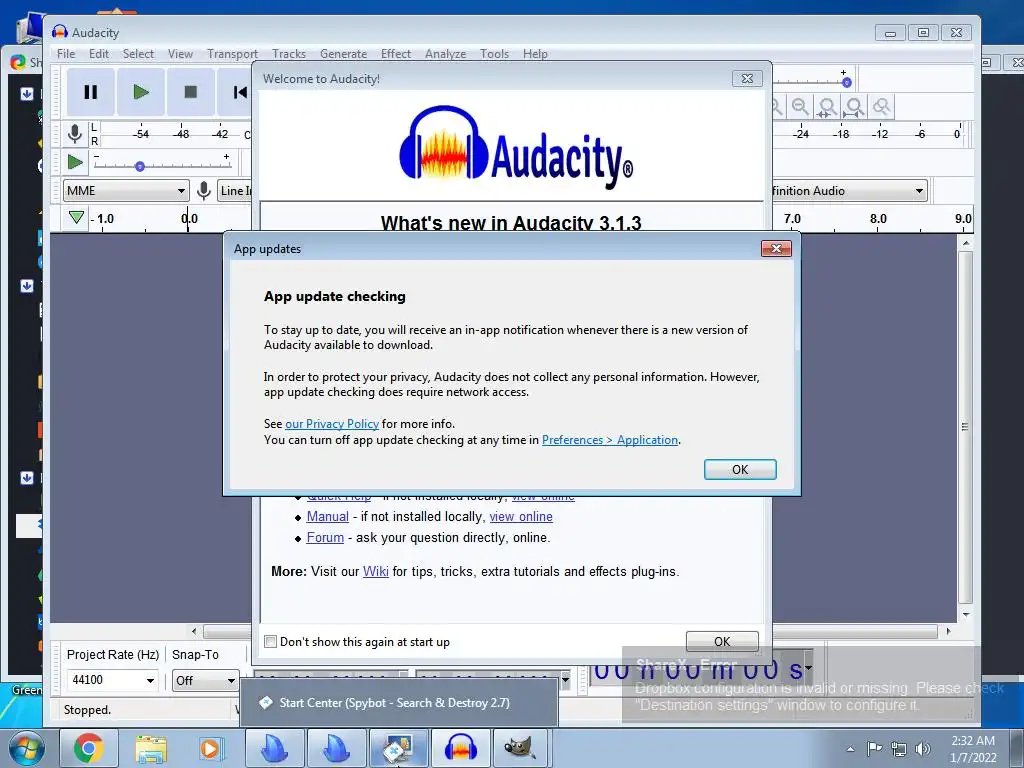
Task: Click the playback volume slider knob at top
Action: click(x=846, y=82)
